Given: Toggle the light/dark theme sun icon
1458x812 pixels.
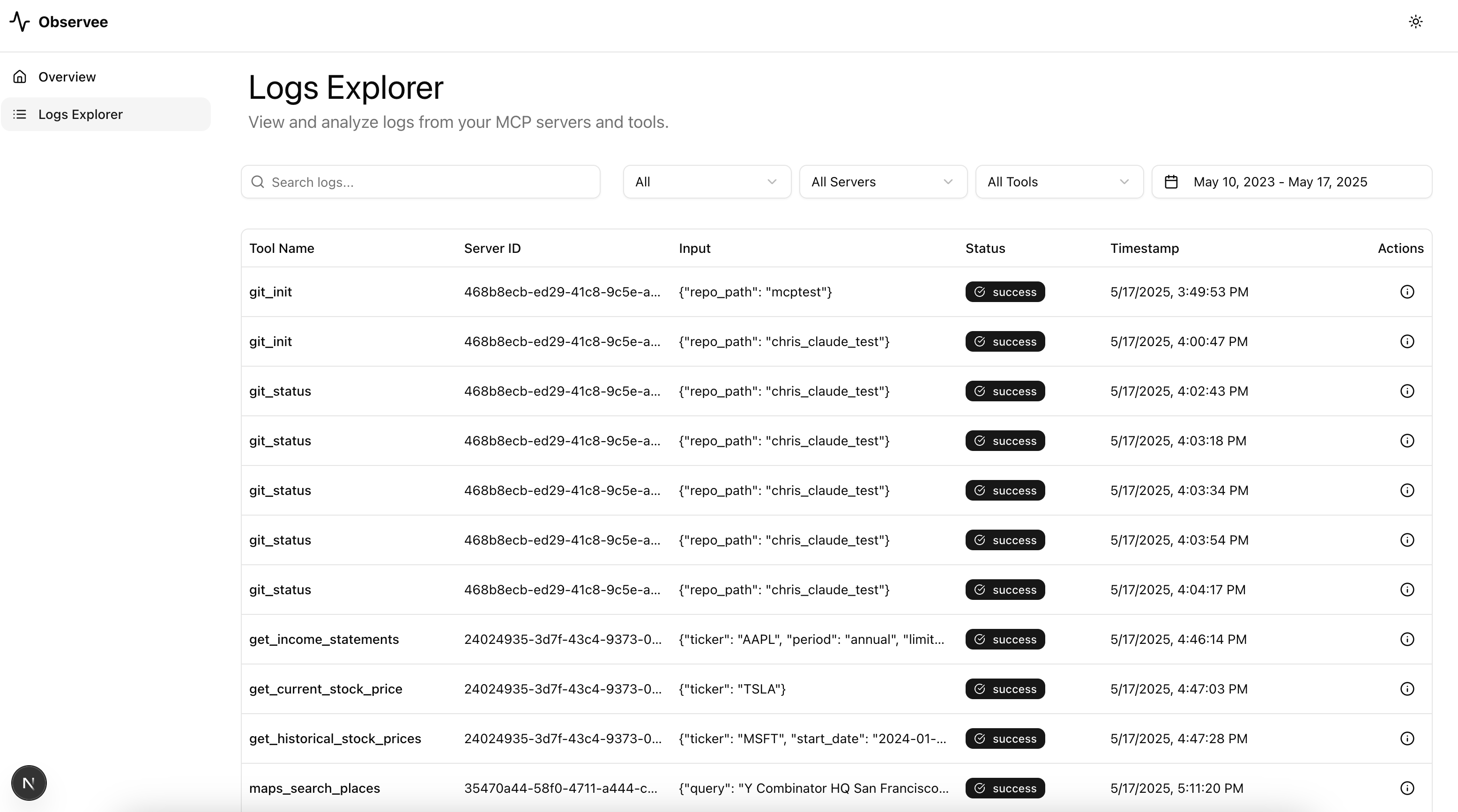Looking at the screenshot, I should tap(1415, 22).
